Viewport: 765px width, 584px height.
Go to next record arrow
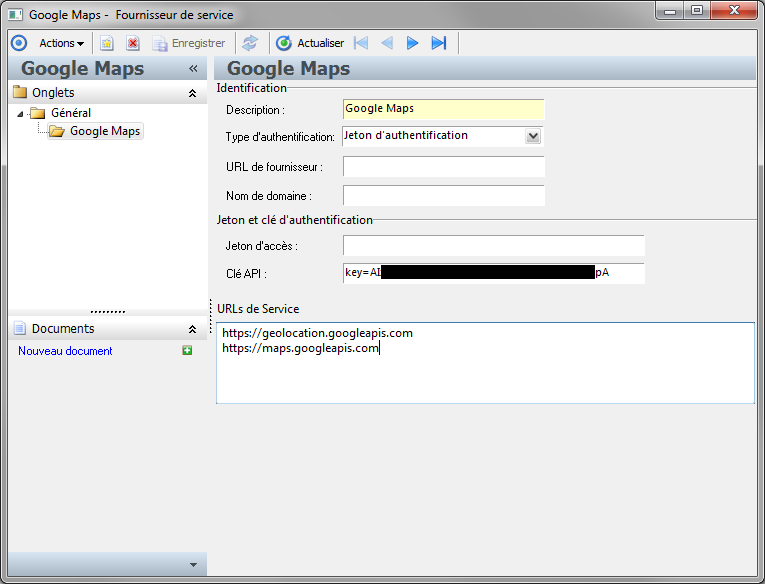[412, 43]
